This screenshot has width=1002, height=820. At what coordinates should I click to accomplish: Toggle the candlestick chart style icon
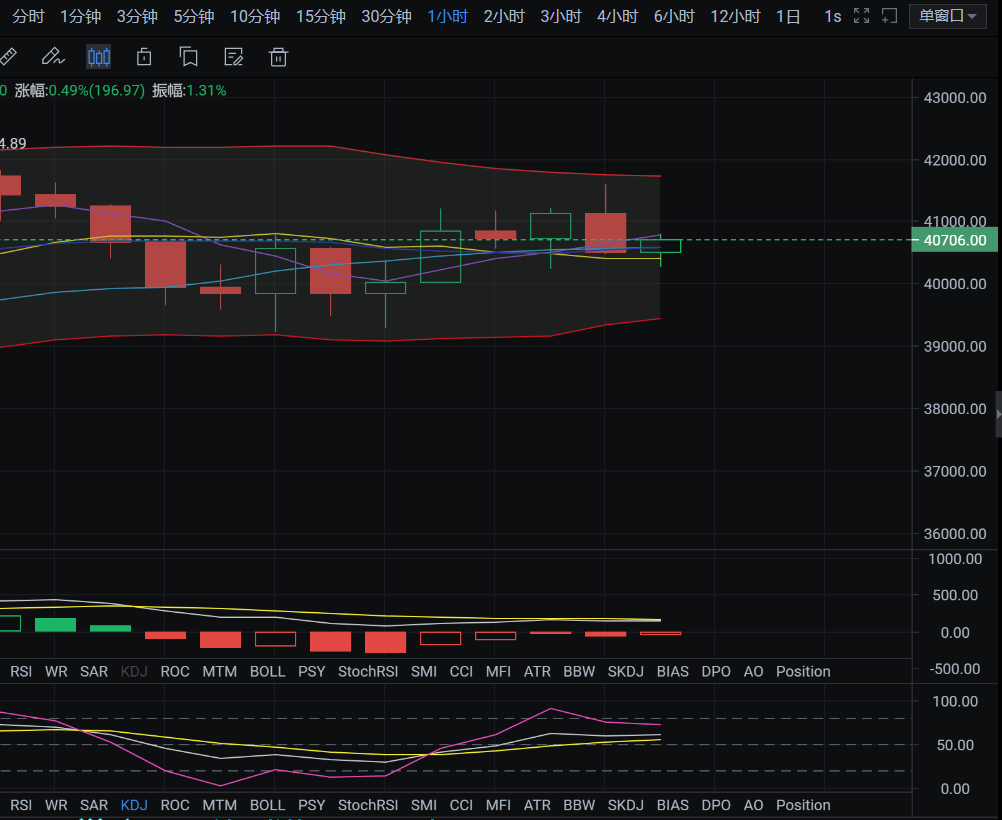98,57
